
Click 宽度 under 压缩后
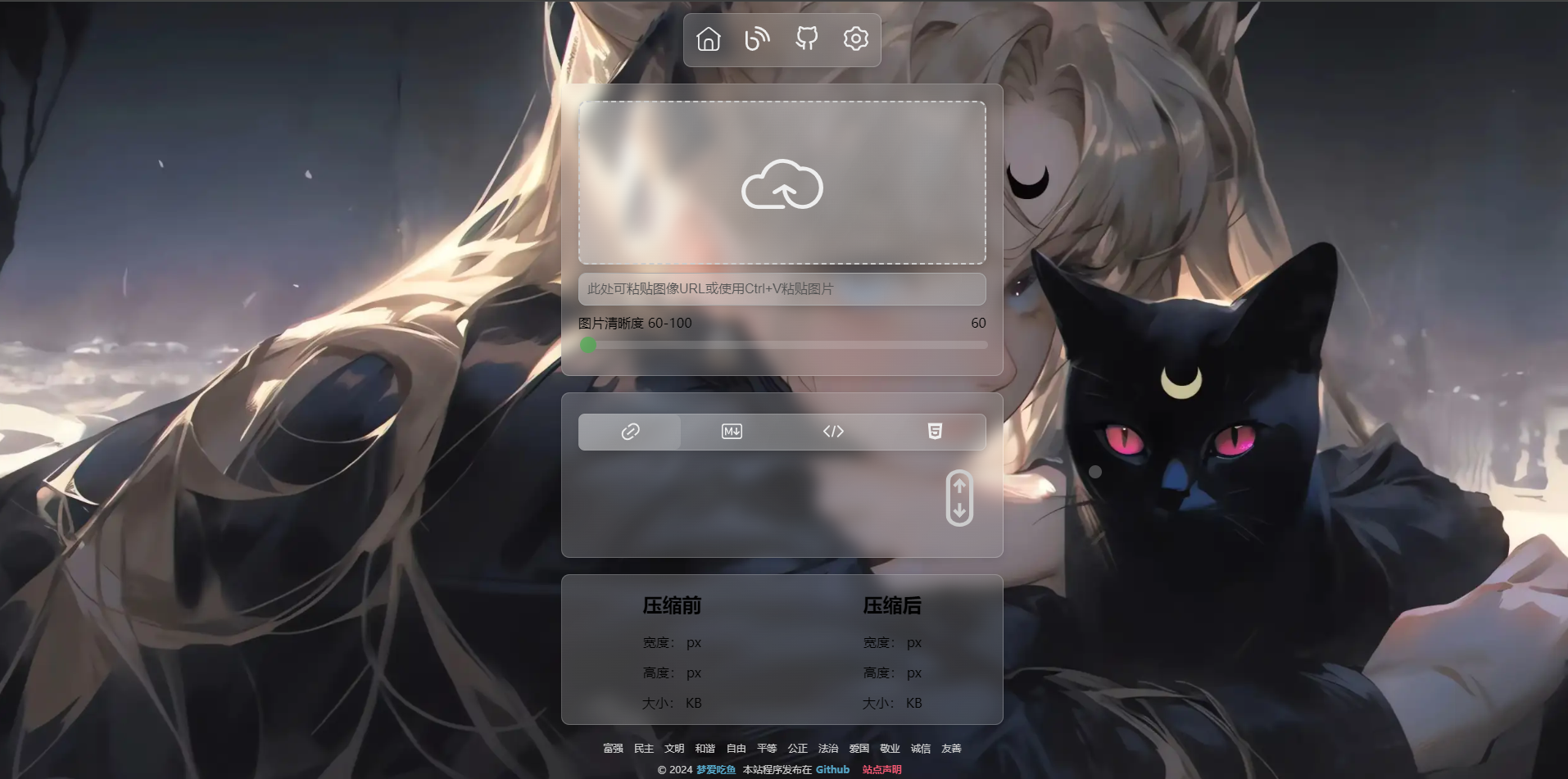(x=892, y=643)
